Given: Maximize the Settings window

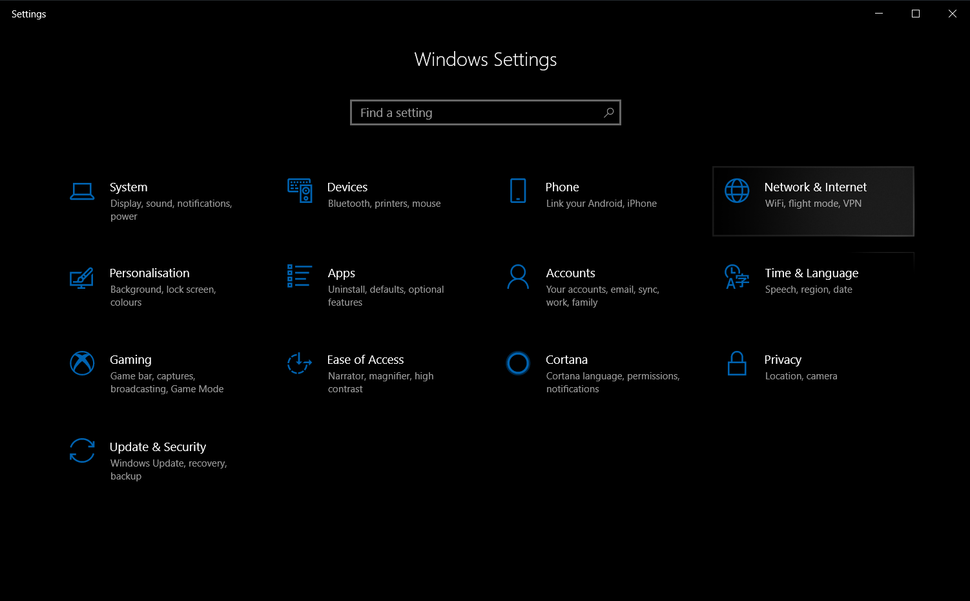Looking at the screenshot, I should coord(915,13).
